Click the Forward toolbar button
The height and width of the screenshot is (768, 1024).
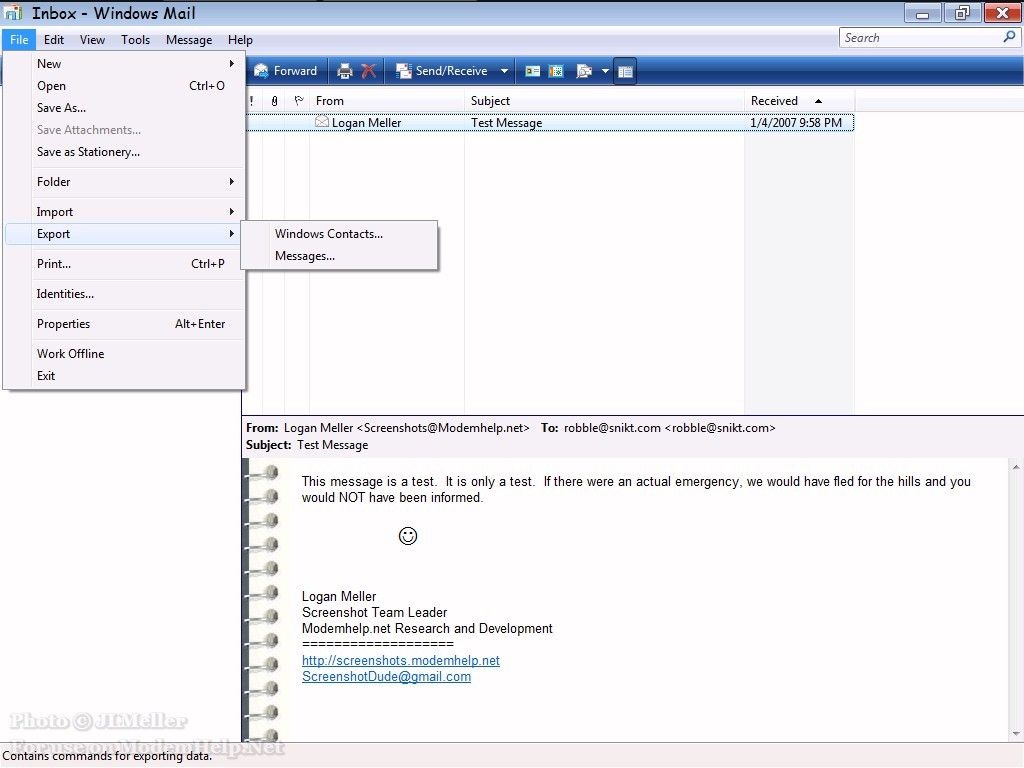[x=285, y=71]
